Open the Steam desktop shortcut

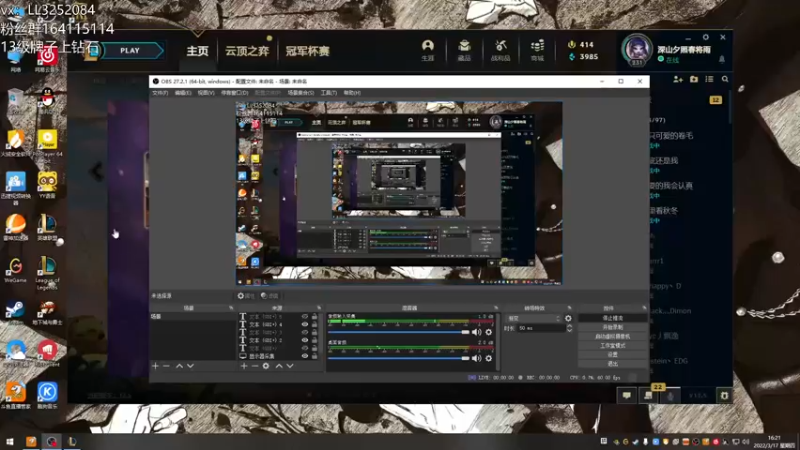point(15,311)
